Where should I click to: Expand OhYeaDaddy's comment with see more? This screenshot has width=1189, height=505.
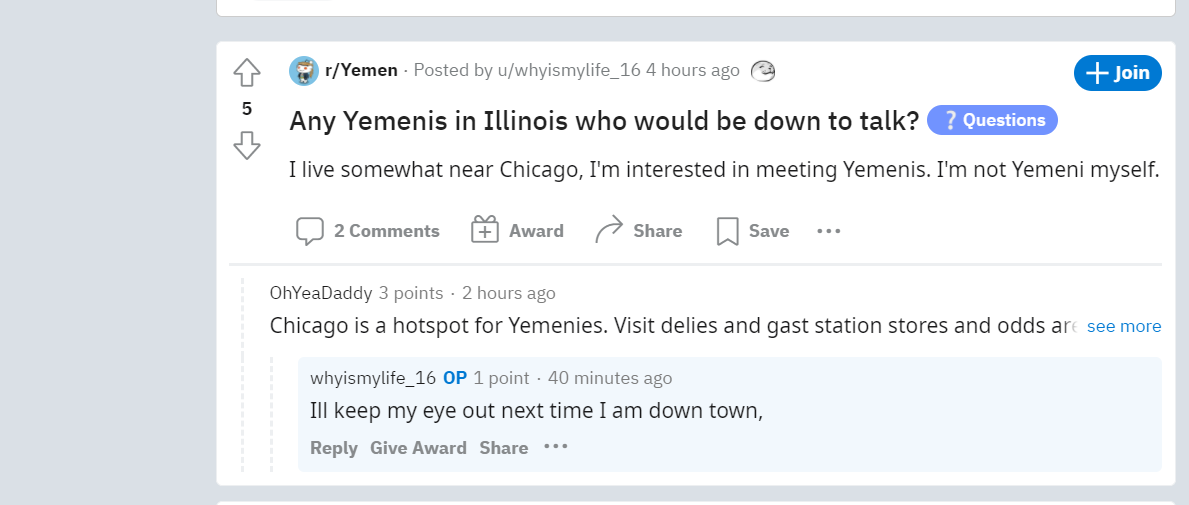[1124, 327]
